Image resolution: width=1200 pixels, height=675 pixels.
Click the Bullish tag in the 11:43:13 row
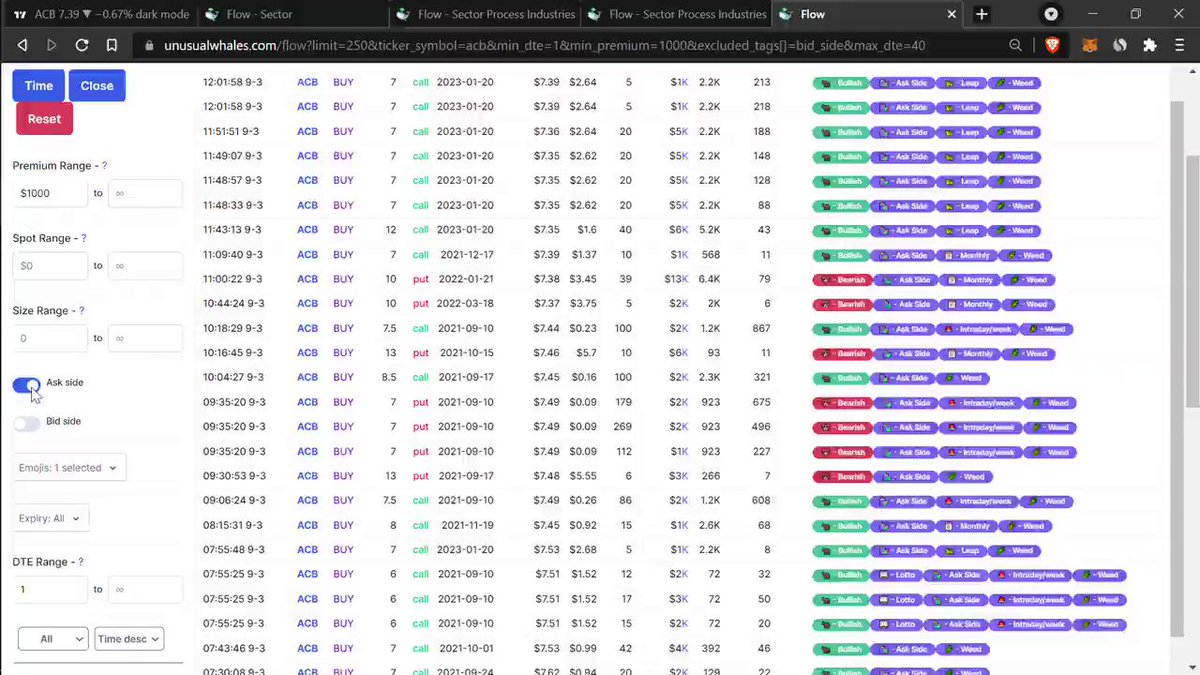coord(840,231)
